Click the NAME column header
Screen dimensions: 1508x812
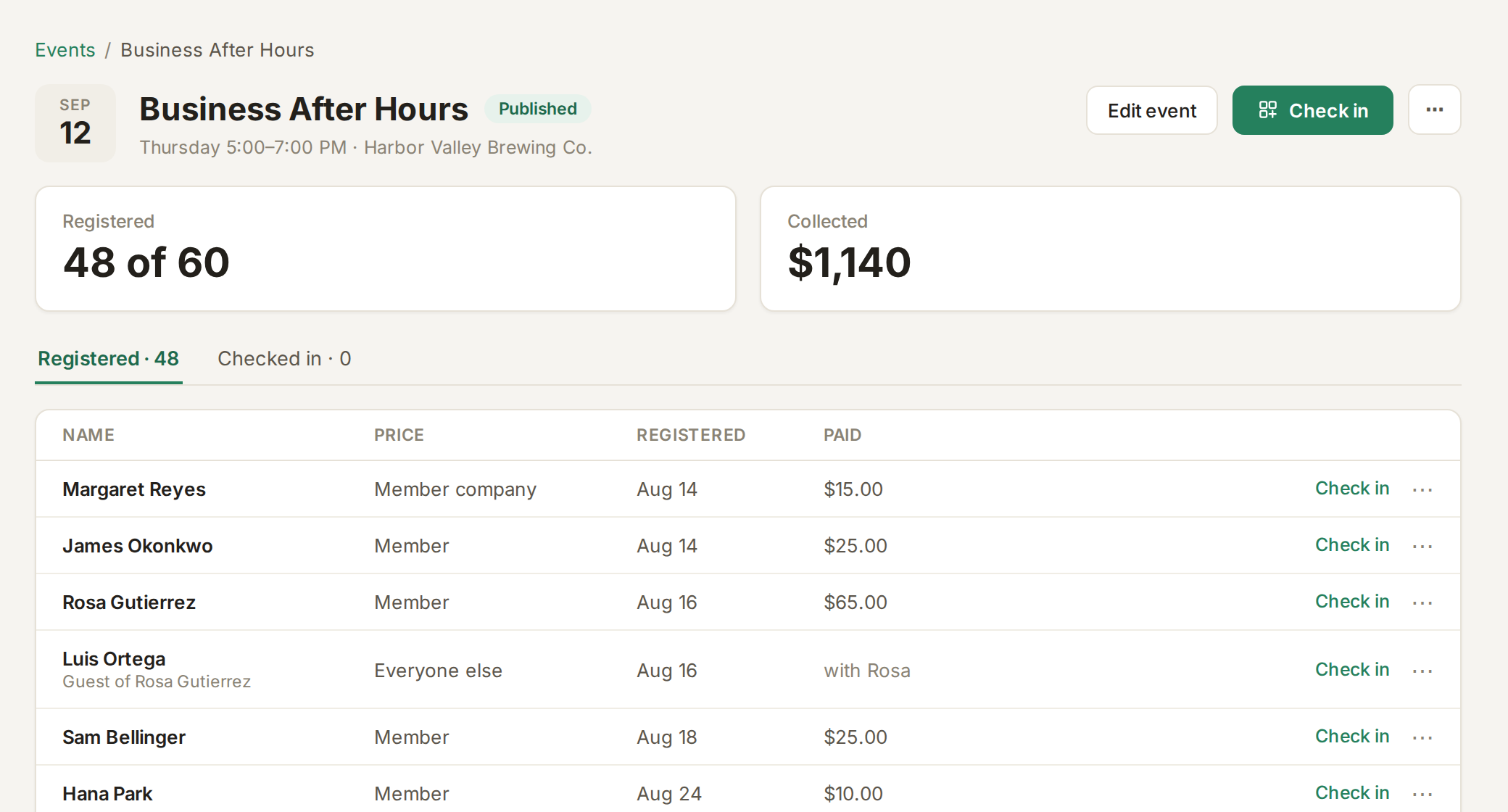tap(88, 435)
